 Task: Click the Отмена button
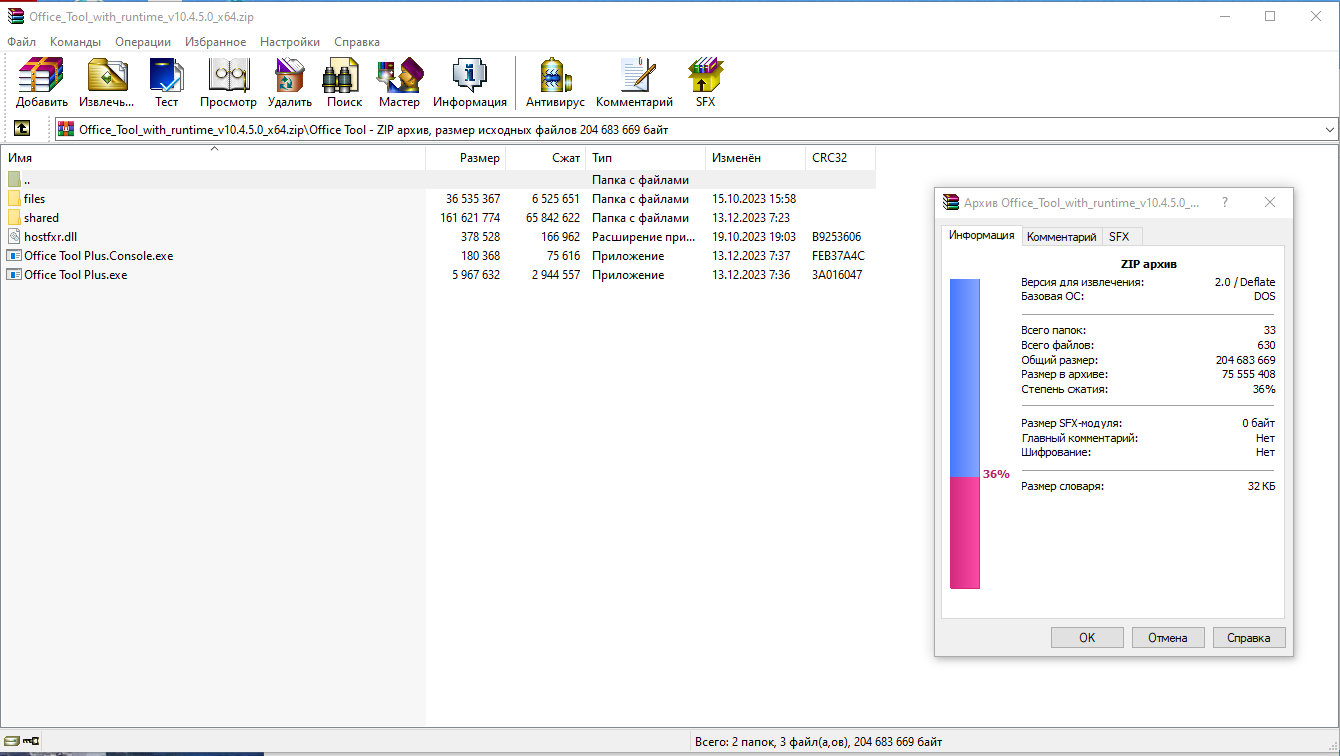click(x=1168, y=637)
